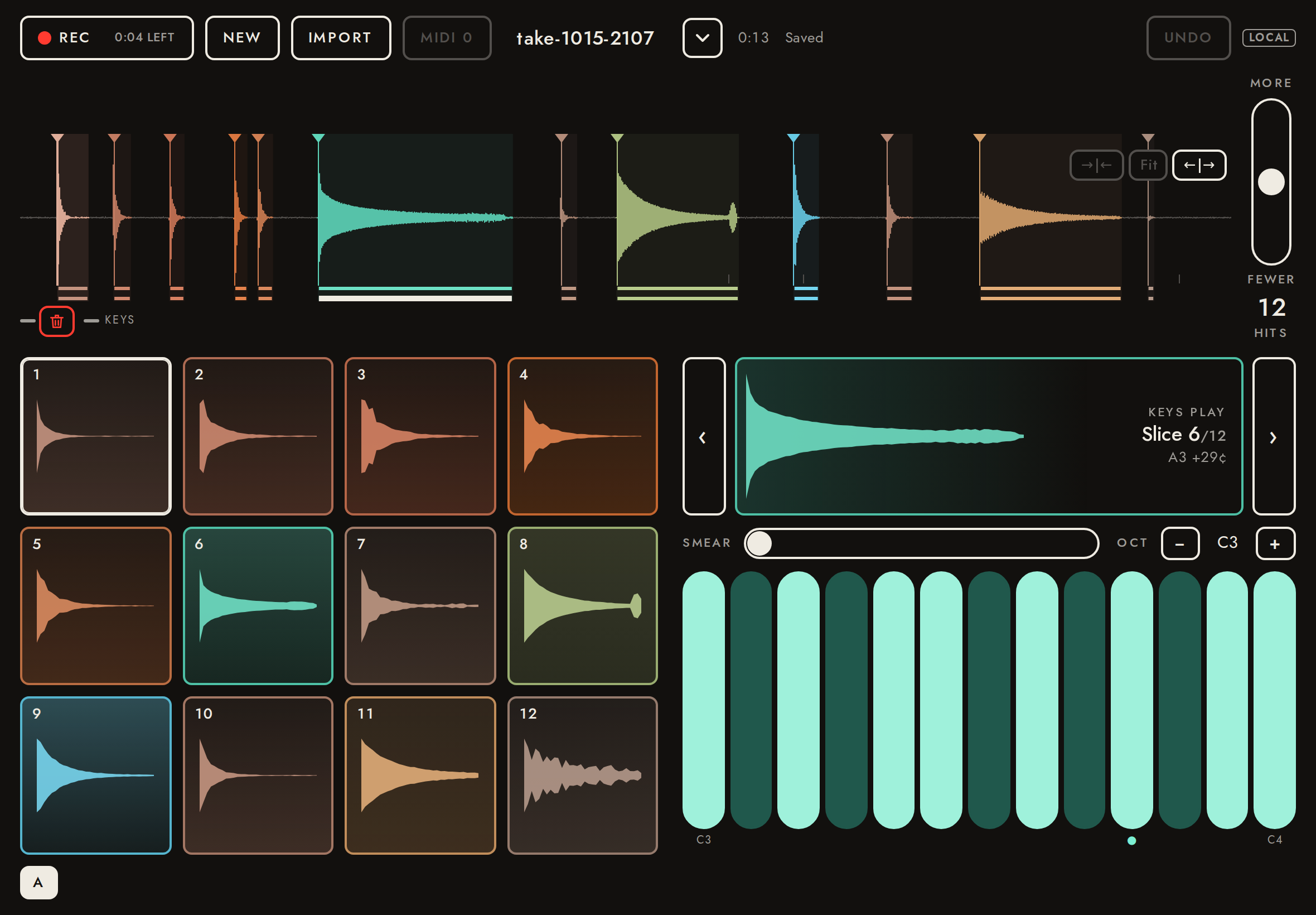Image resolution: width=1316 pixels, height=915 pixels.
Task: Trigger the blue pad 9
Action: coord(96,776)
